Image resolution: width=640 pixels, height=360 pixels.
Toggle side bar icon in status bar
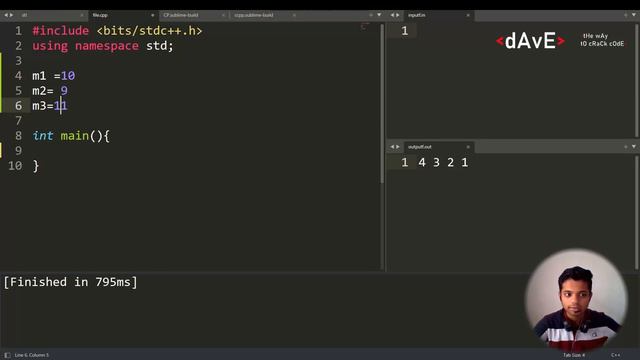coord(7,355)
